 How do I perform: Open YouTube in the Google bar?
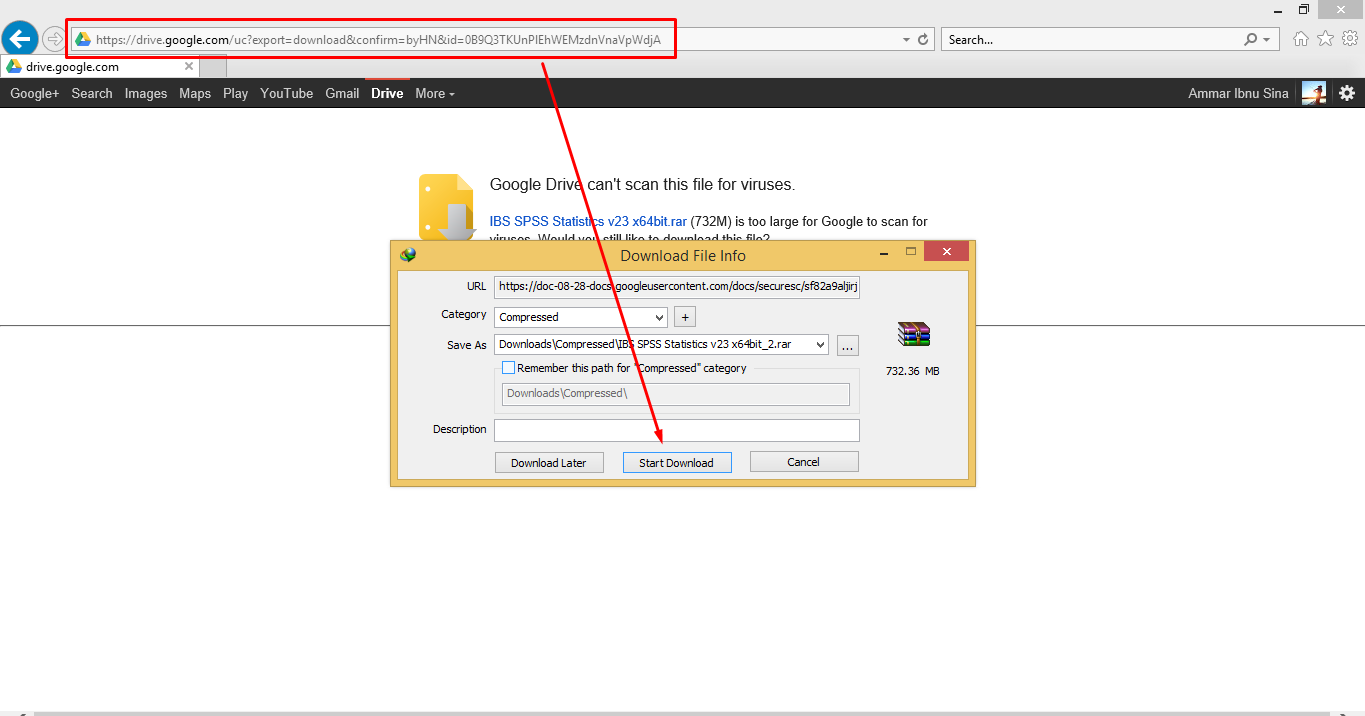click(x=287, y=93)
